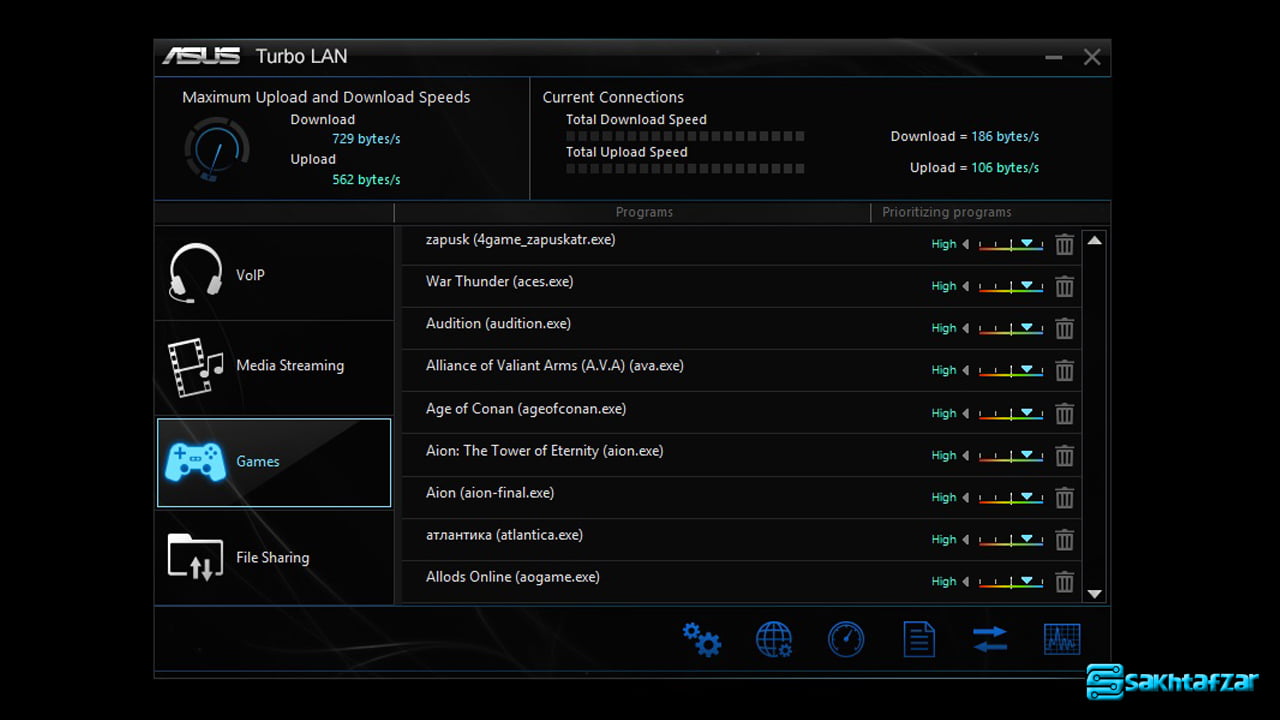Remove Age of Conan with trash icon
The image size is (1280, 720).
[1064, 414]
